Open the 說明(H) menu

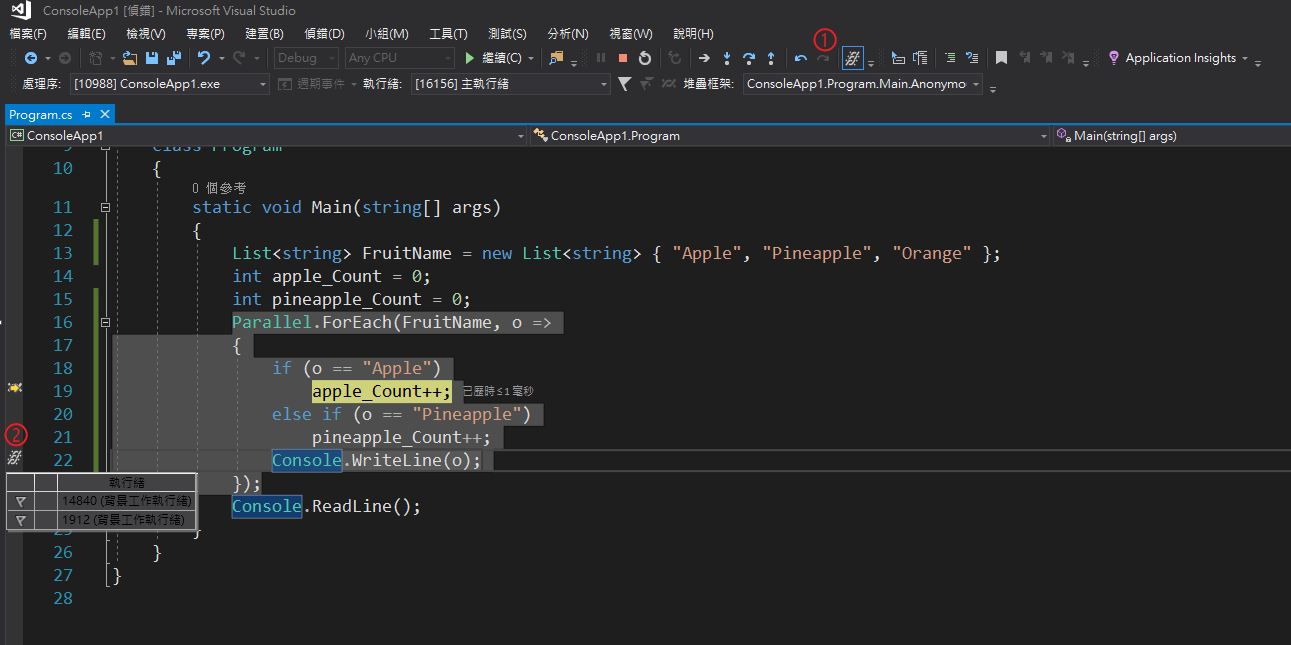694,34
